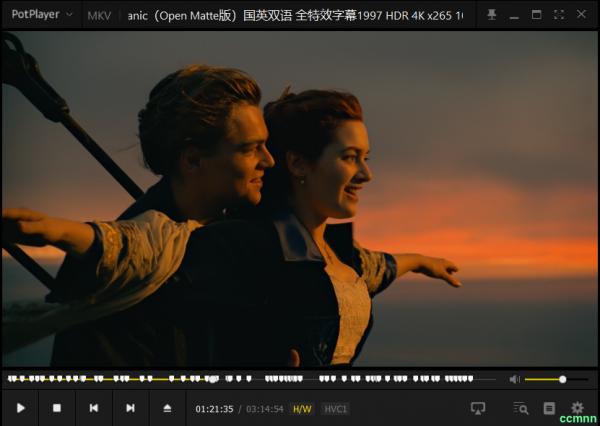Screen dimensions: 600x426
Task: Click the HVC1 codec indicator
Action: pos(336,409)
